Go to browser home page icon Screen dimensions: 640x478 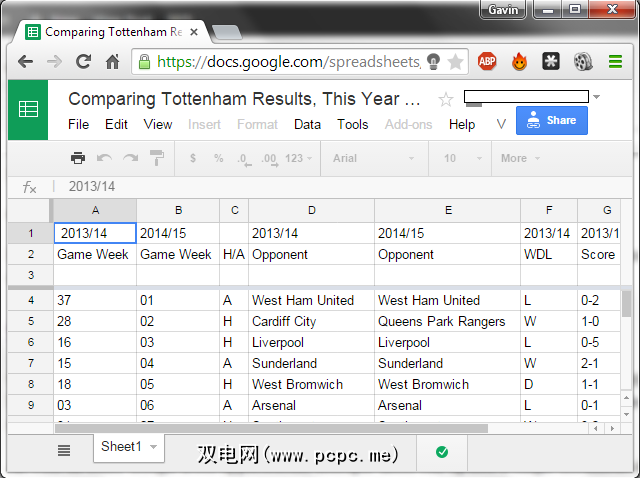113,62
